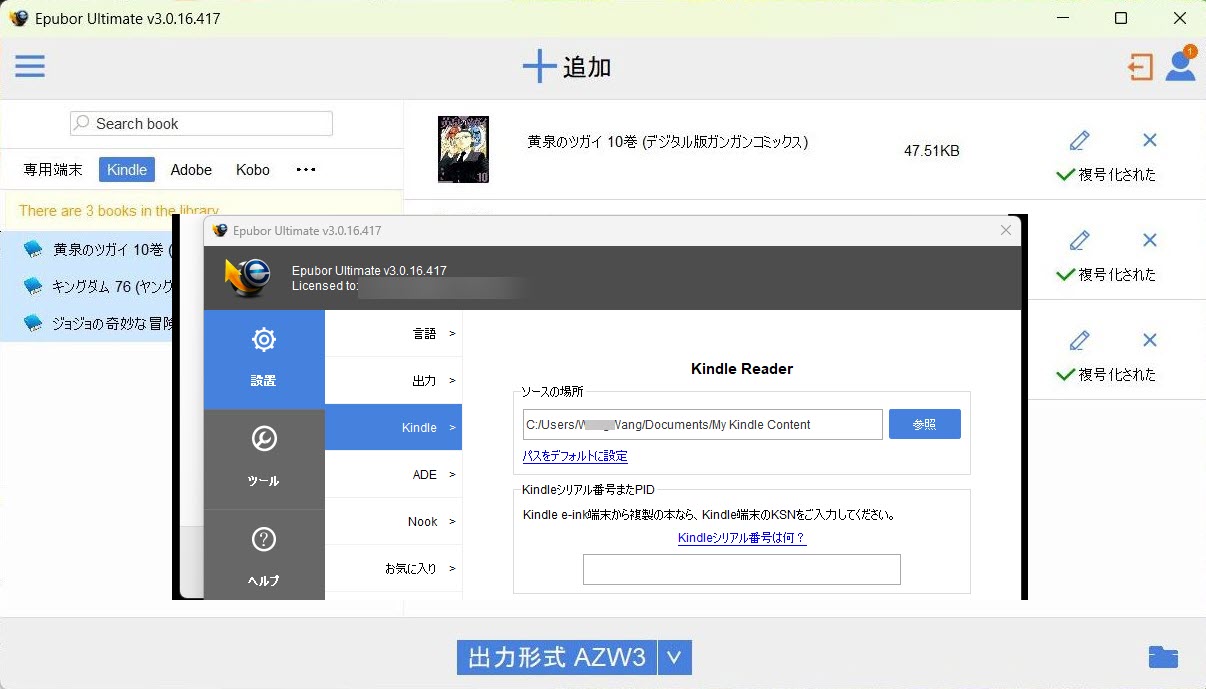1206x689 pixels.
Task: Click the Kindle Reader heading
Action: click(x=742, y=369)
